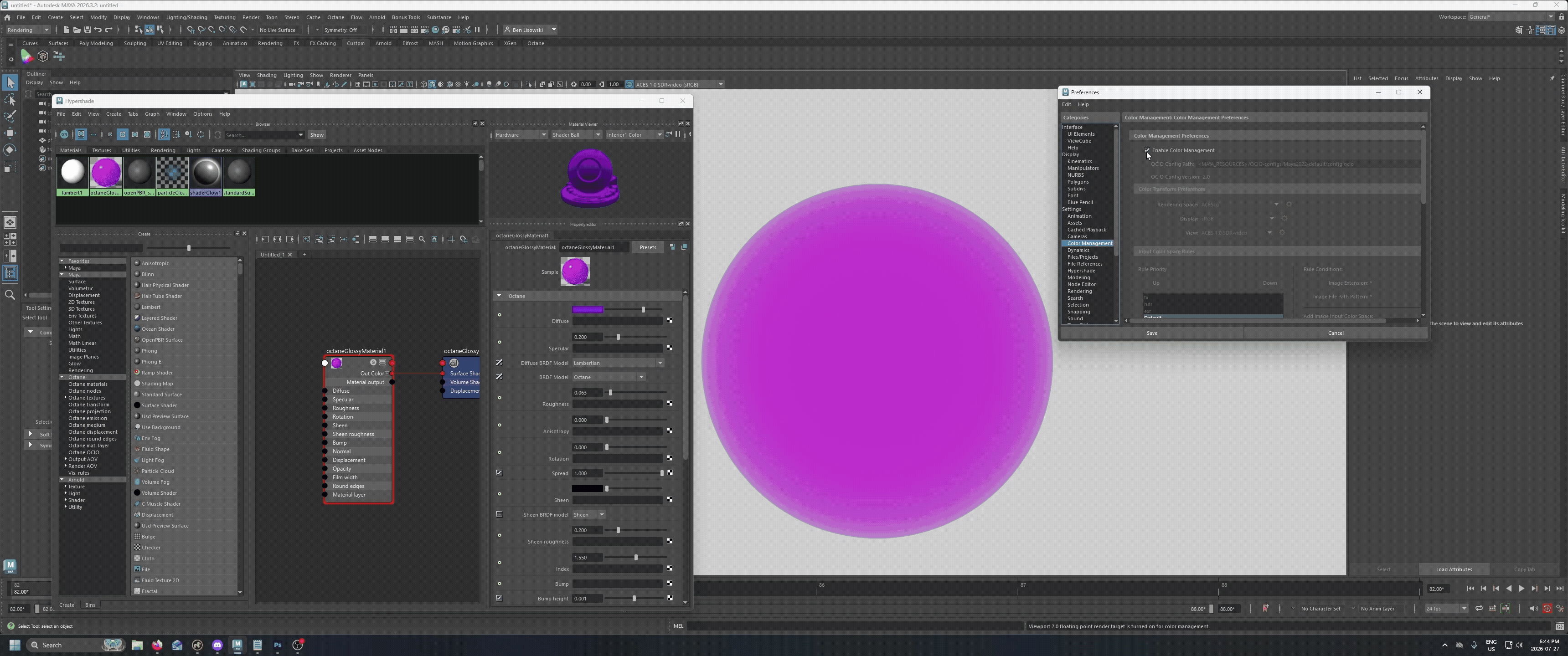Open the Hardware renderer dropdown in Material Viewer
Viewport: 1568px width, 656px height.
point(521,134)
